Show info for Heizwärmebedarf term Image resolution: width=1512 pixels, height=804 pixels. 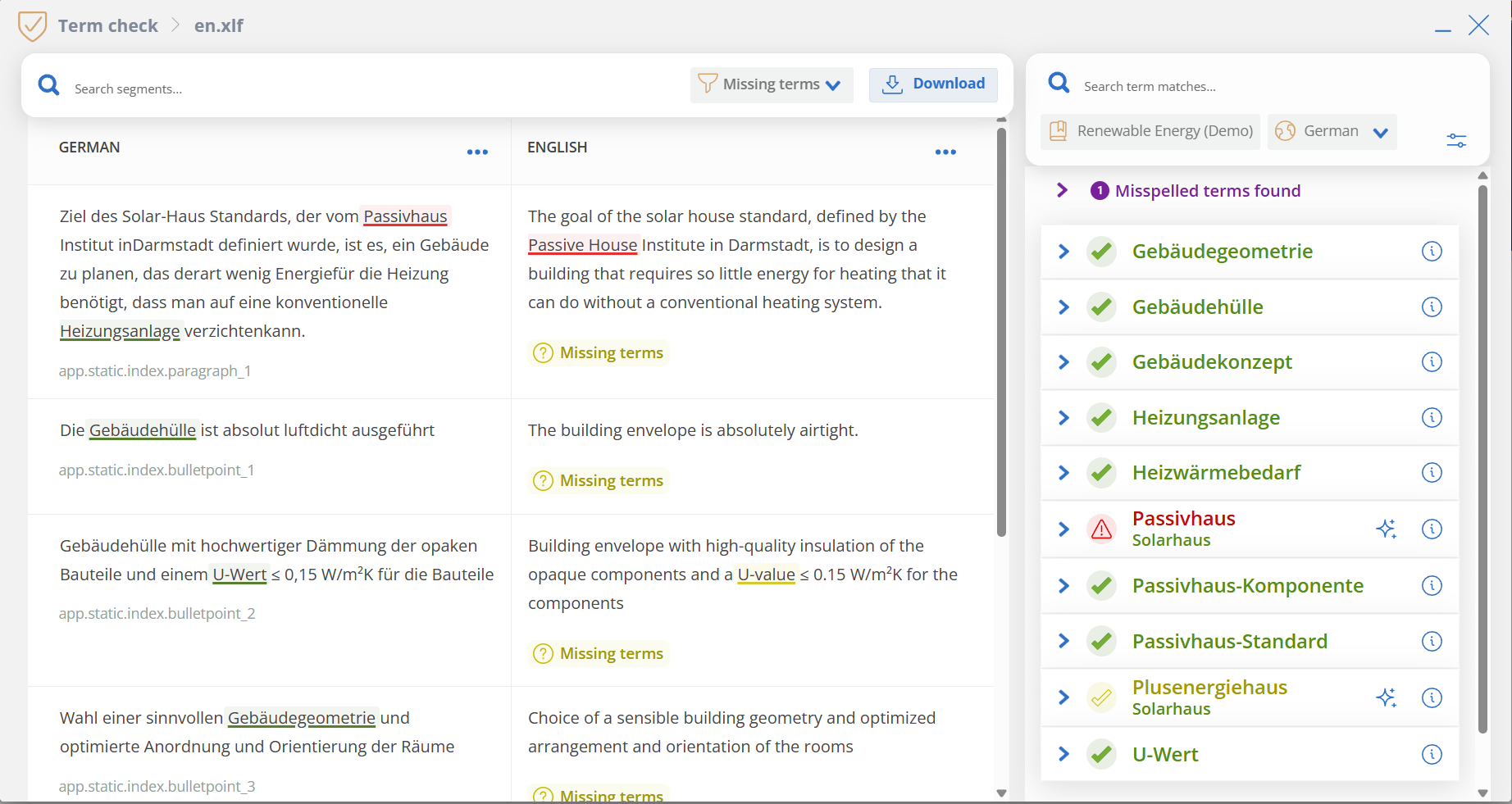coord(1432,473)
